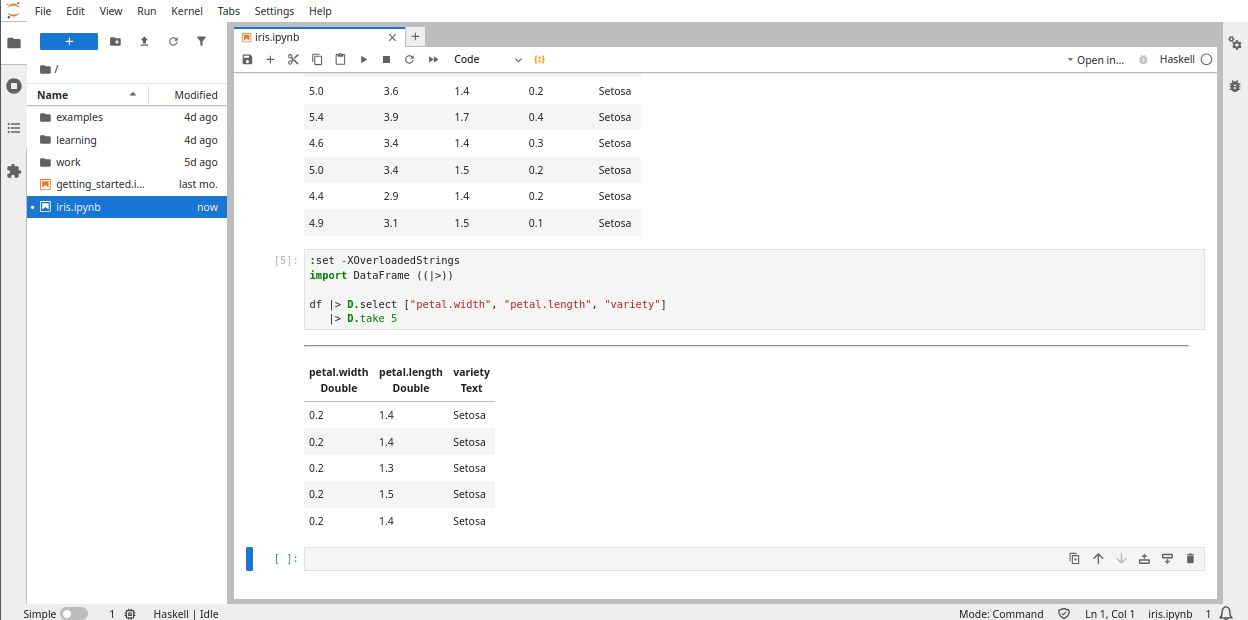1248x620 pixels.
Task: Select the getting_started notebook file
Action: 127,184
